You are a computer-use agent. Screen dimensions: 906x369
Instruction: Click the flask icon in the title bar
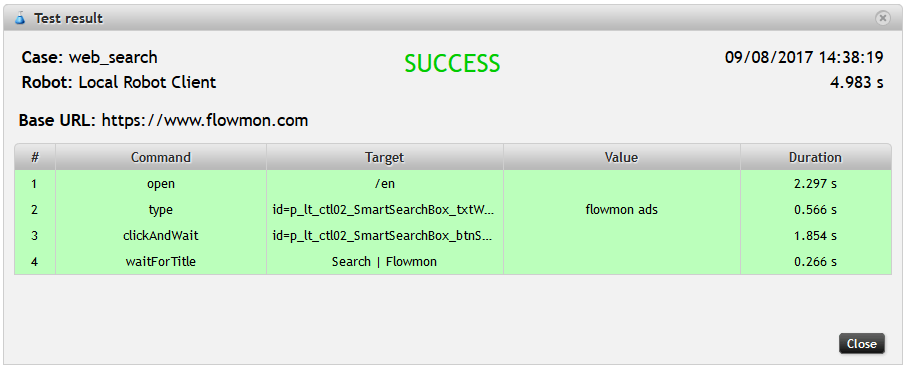pyautogui.click(x=20, y=18)
